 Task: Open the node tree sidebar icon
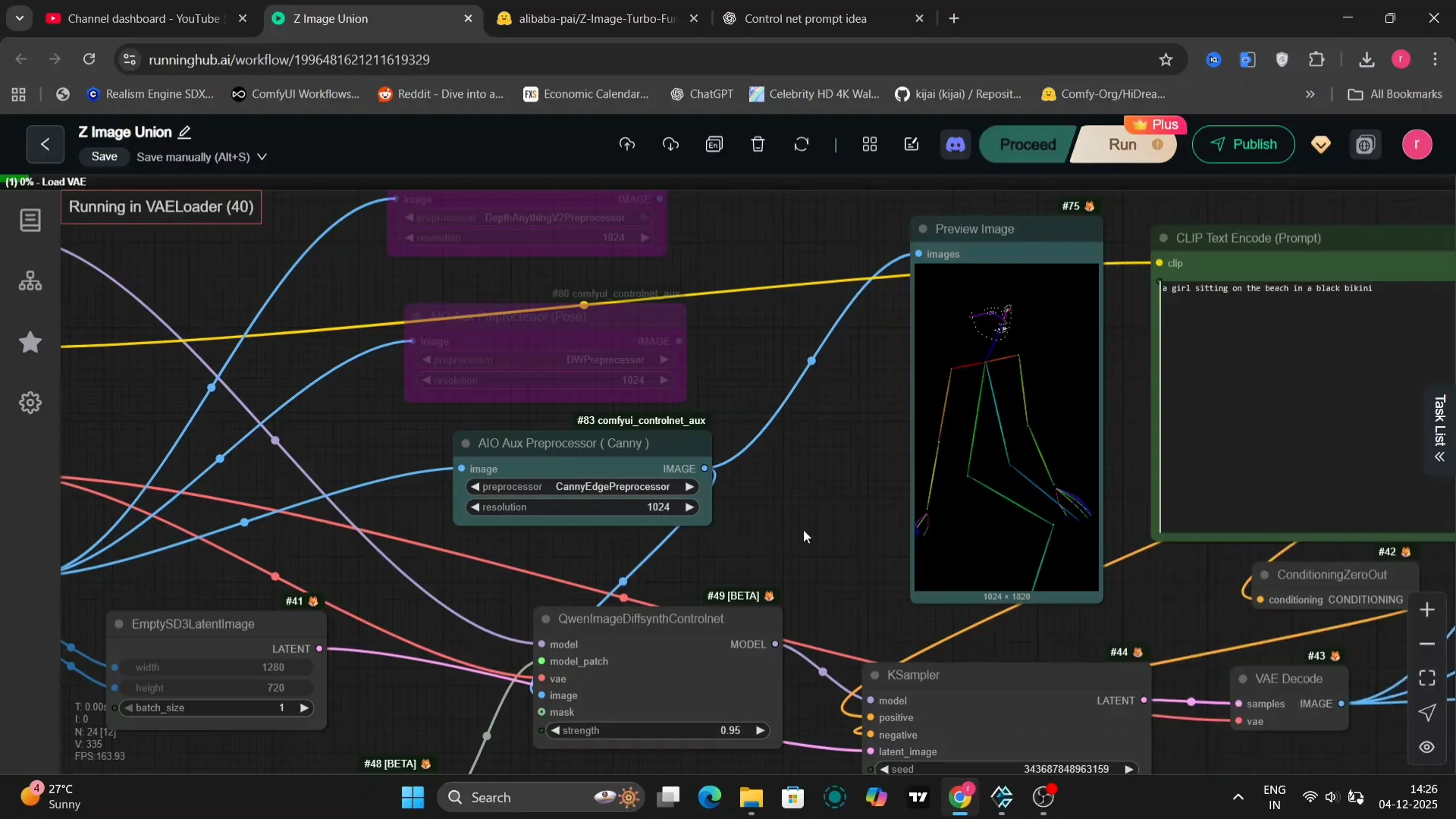tap(30, 281)
